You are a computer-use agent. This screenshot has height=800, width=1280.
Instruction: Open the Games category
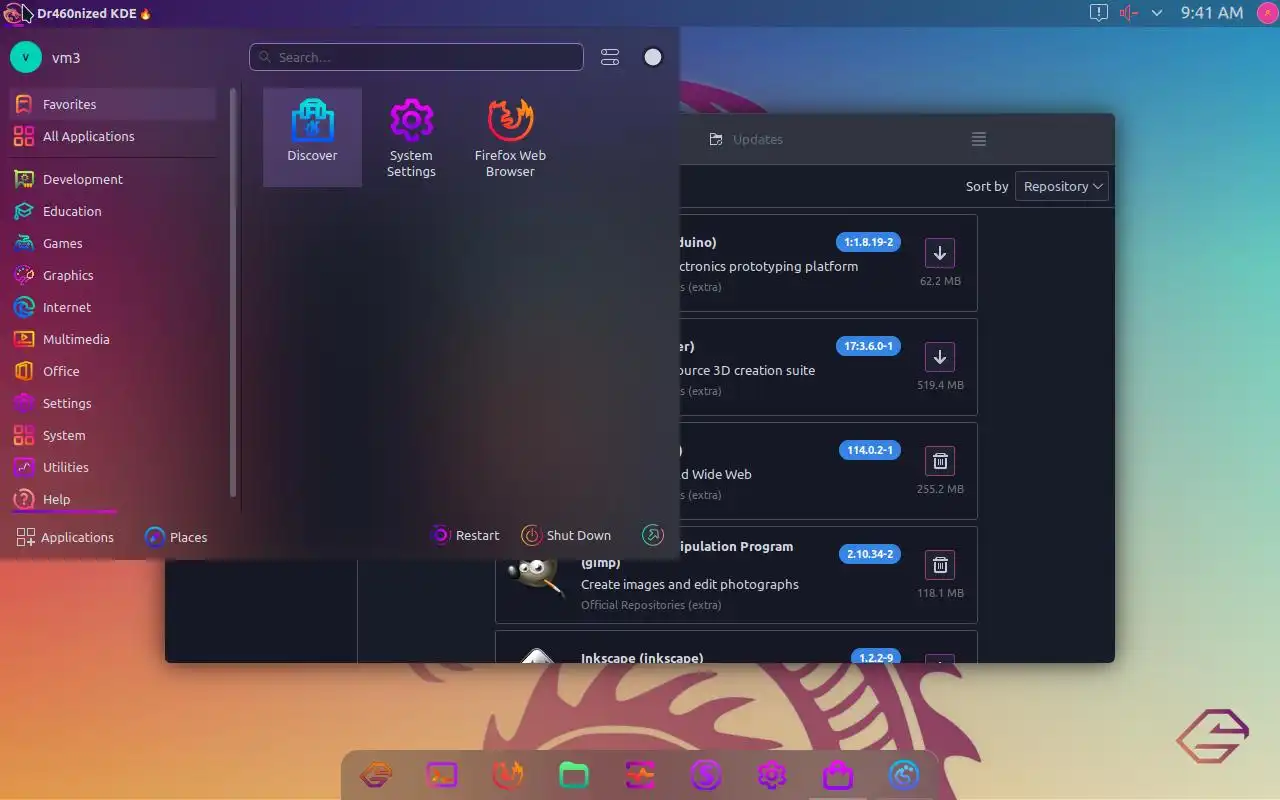click(112, 243)
